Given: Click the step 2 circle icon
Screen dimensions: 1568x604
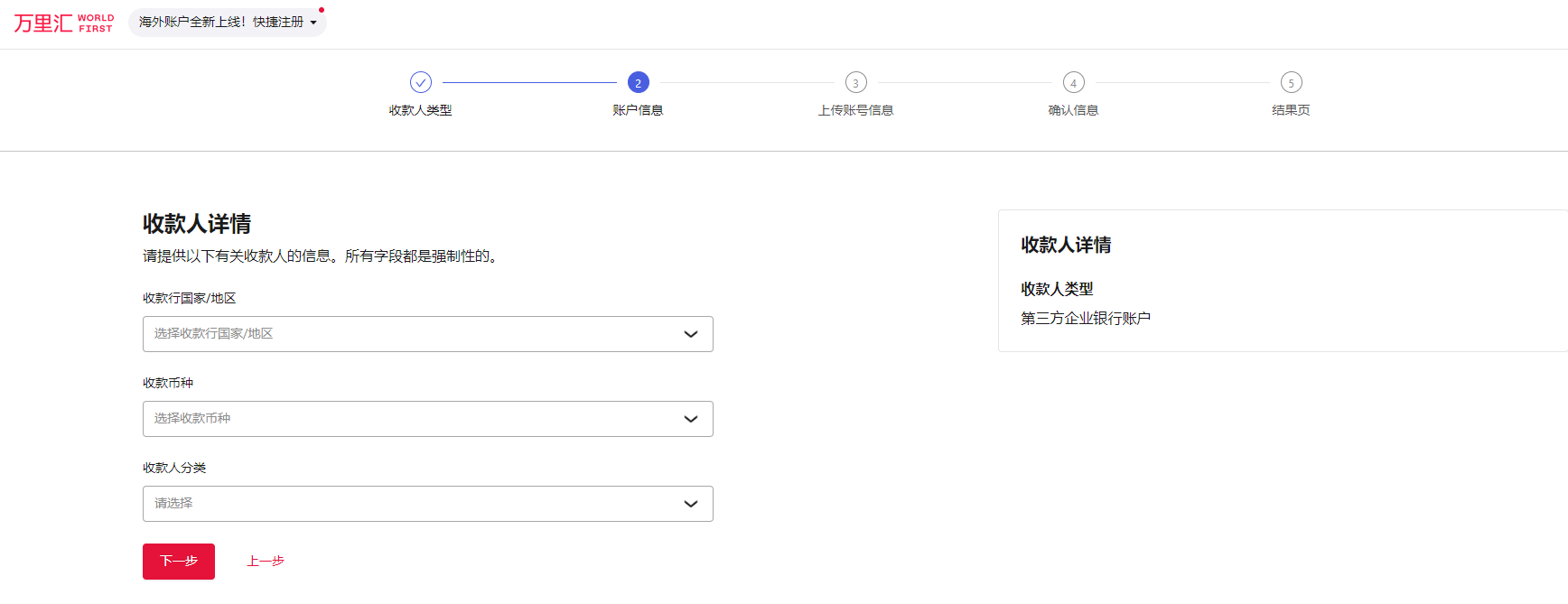Looking at the screenshot, I should click(638, 82).
